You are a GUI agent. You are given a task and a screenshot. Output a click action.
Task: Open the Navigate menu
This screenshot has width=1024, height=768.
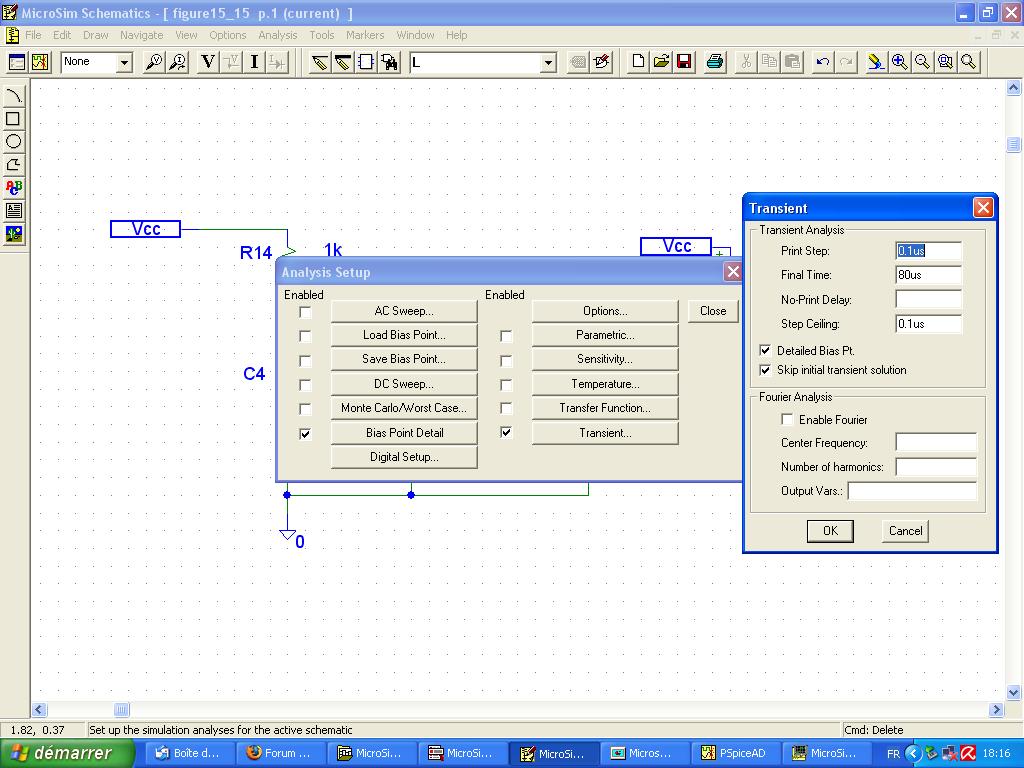tap(142, 35)
